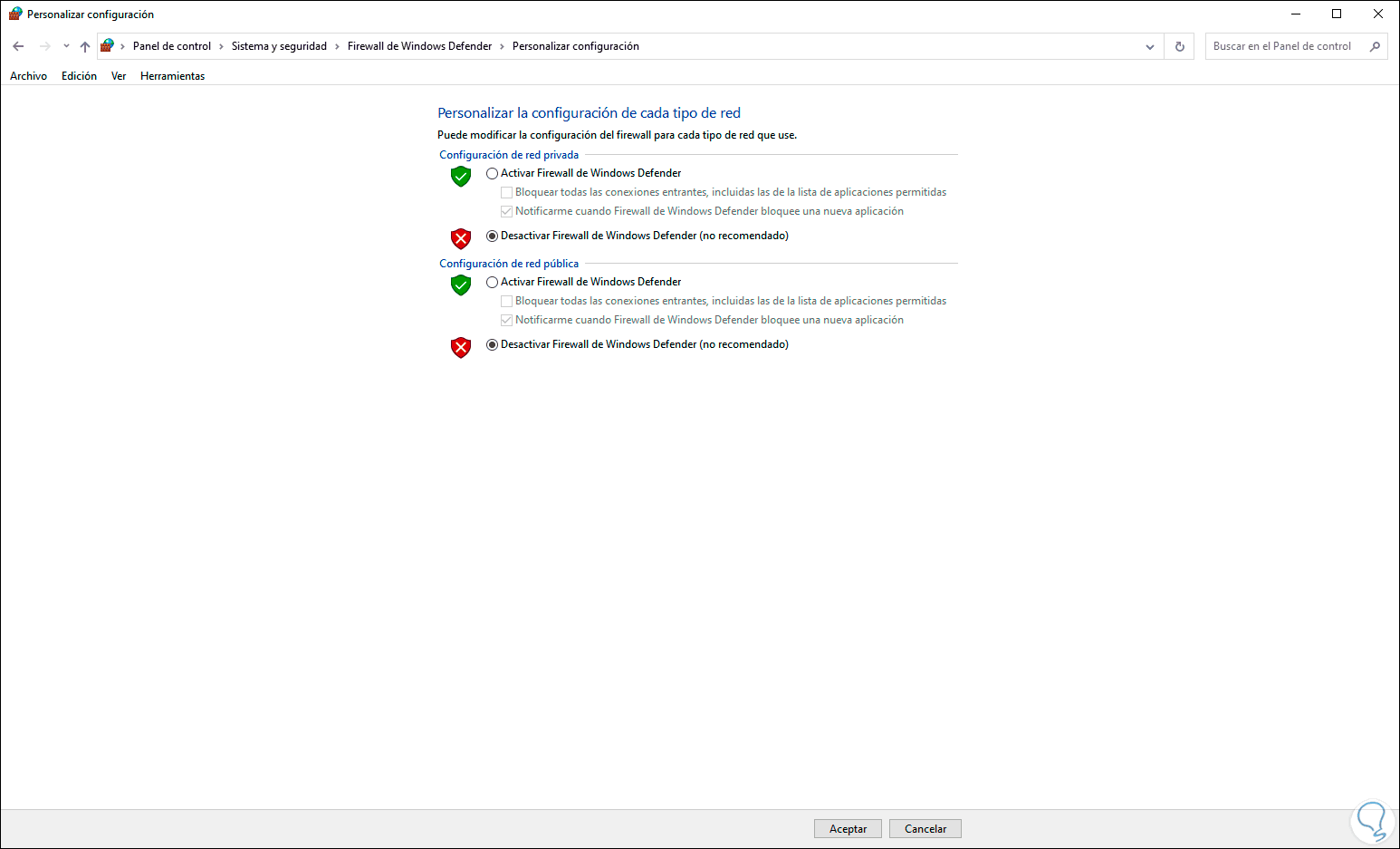1400x849 pixels.
Task: Refresh the Control Panel page
Action: 1179,46
